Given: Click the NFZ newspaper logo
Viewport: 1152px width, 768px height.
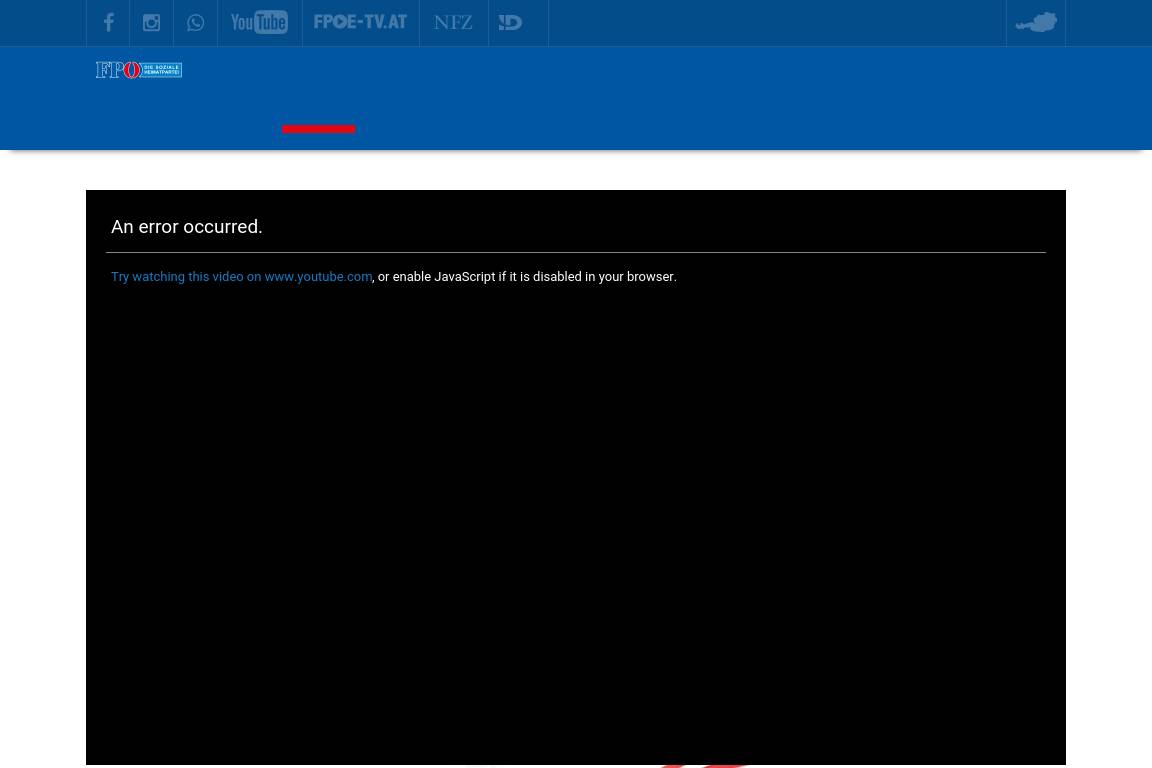Looking at the screenshot, I should point(453,22).
